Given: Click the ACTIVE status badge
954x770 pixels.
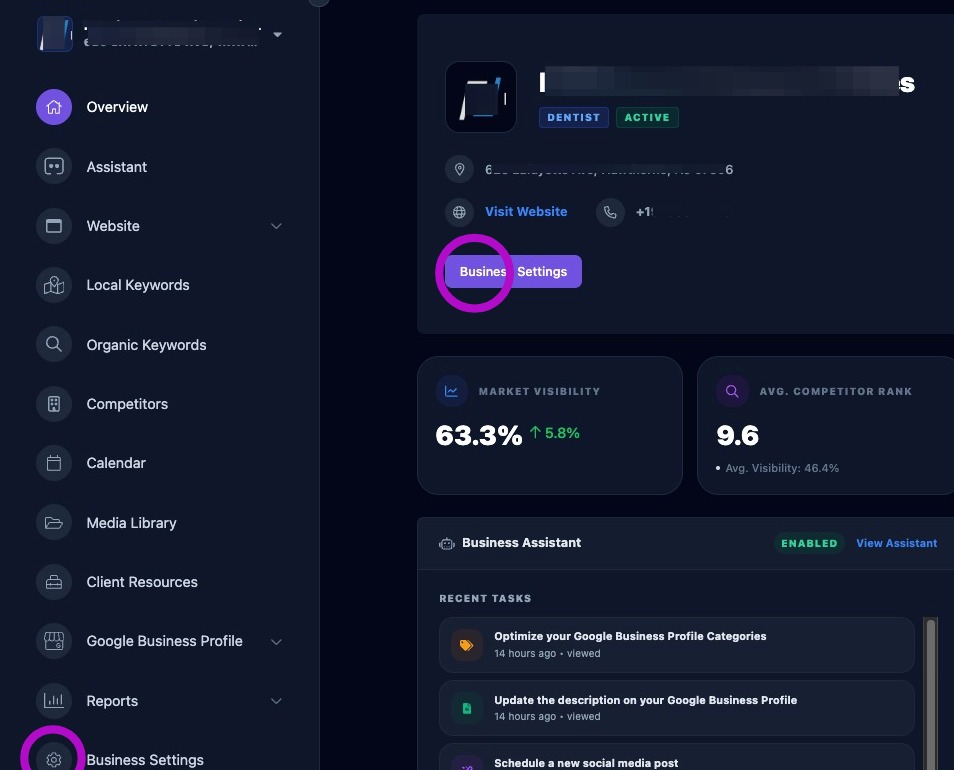Looking at the screenshot, I should pyautogui.click(x=647, y=117).
